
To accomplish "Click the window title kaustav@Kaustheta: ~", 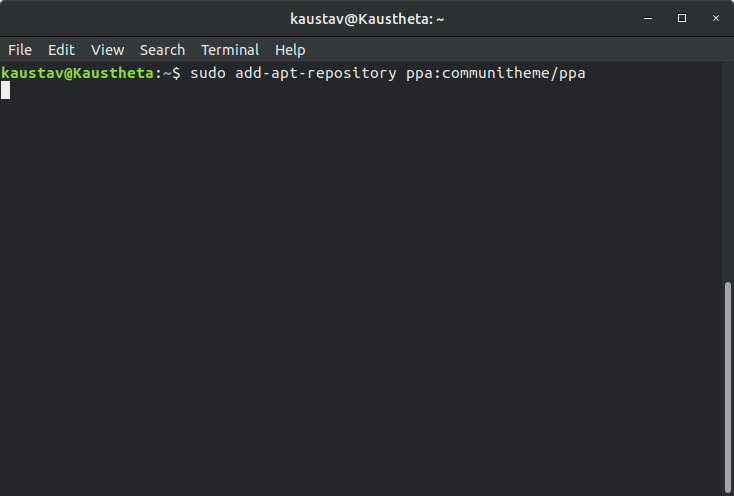I will (367, 19).
